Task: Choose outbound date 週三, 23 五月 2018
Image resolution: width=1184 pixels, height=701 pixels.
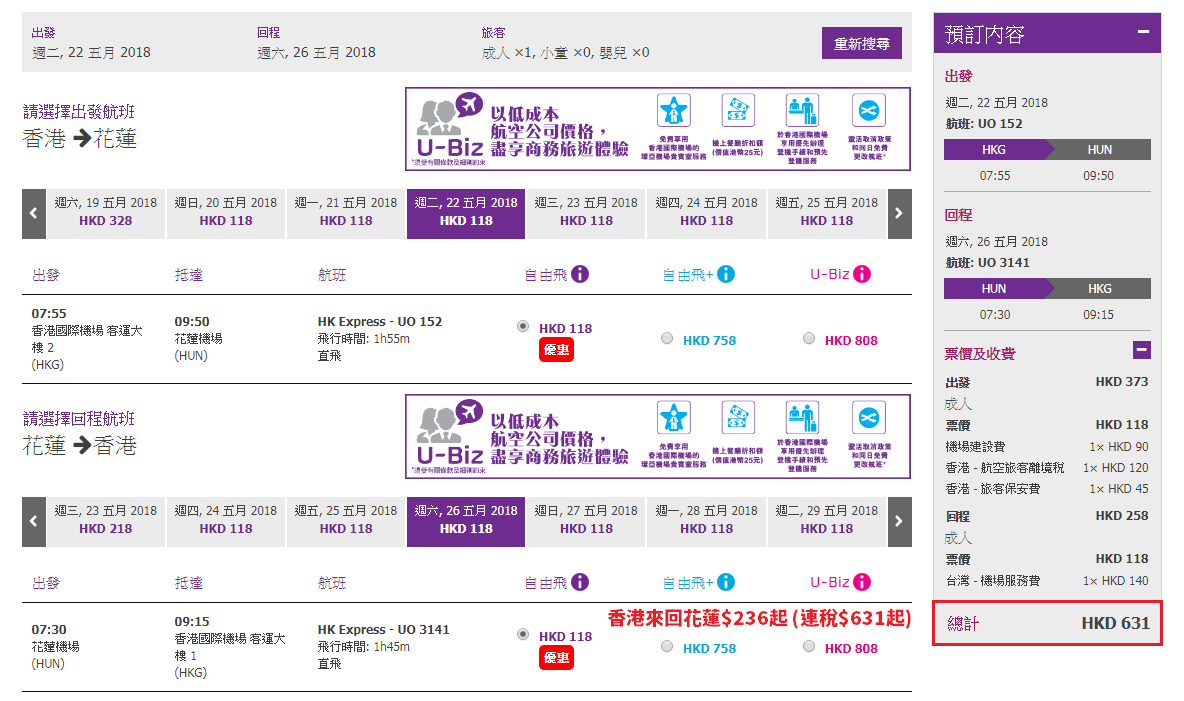Action: click(586, 214)
